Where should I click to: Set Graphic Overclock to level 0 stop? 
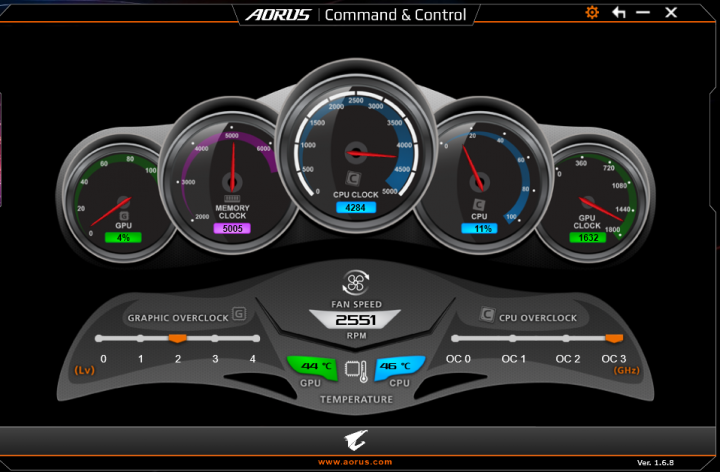[x=99, y=338]
